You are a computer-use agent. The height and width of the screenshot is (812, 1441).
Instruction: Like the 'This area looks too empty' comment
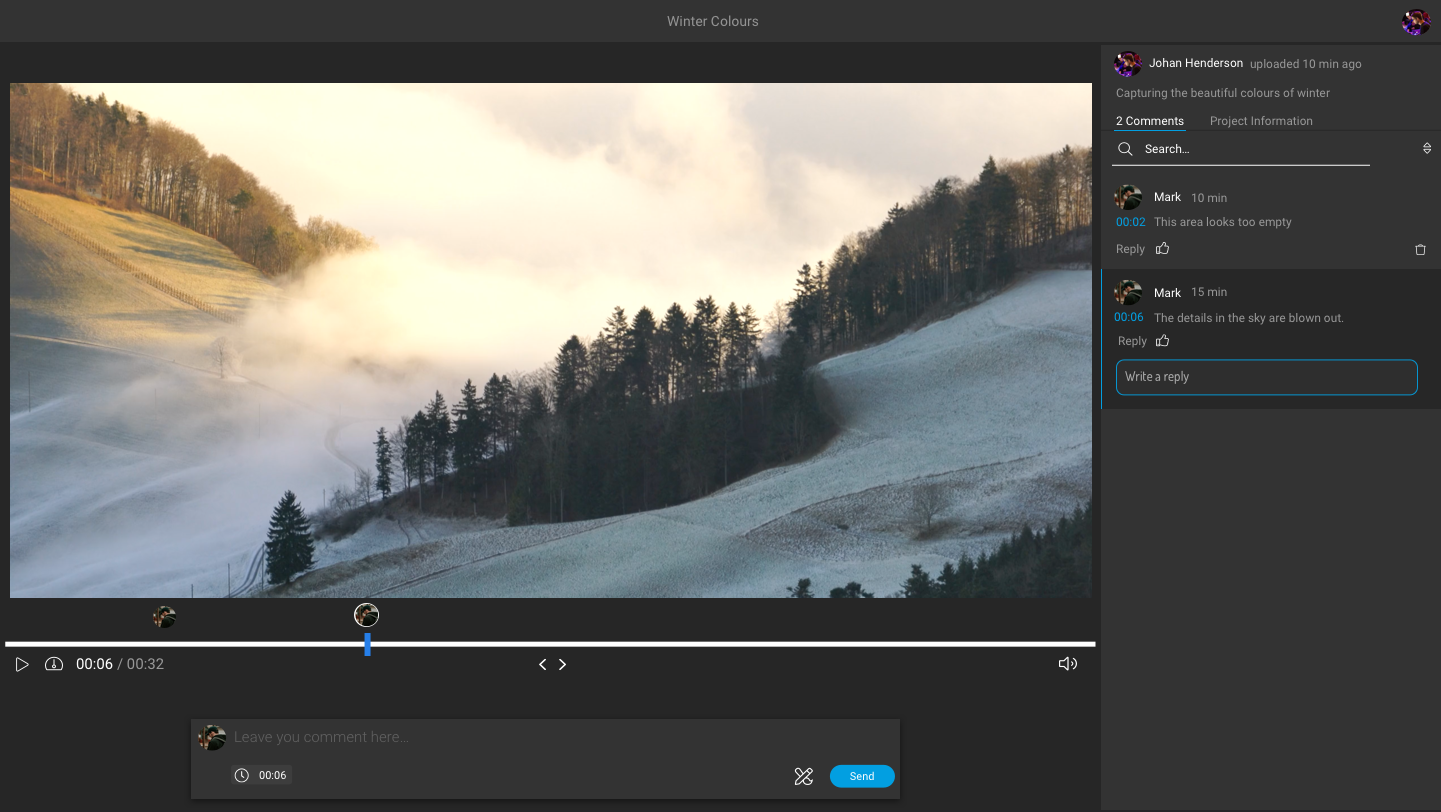click(x=1162, y=248)
